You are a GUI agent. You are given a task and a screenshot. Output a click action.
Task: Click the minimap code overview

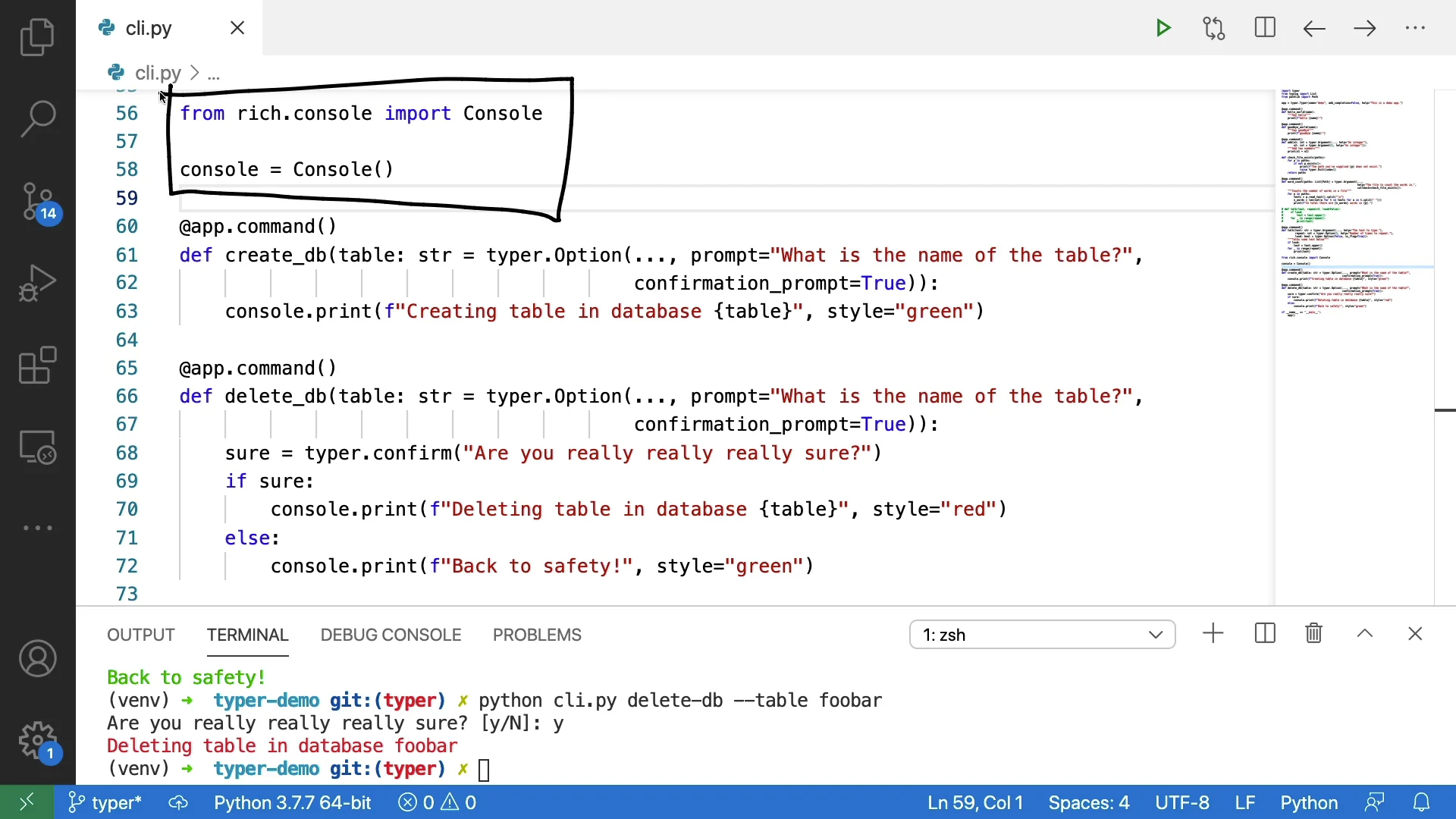pos(1350,205)
